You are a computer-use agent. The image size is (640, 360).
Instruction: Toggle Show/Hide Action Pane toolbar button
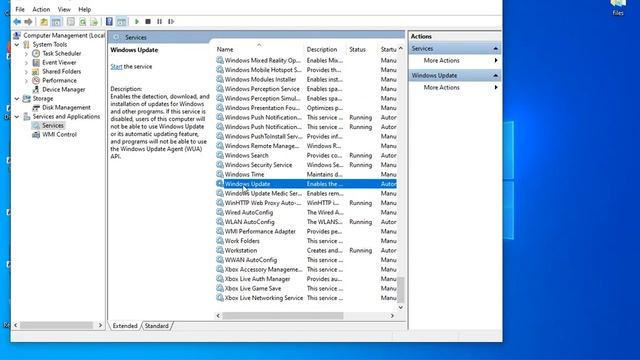121,22
